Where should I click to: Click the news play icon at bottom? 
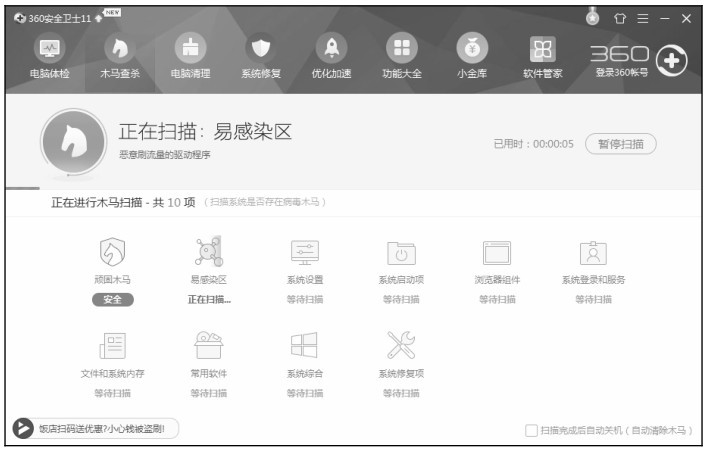[x=23, y=428]
